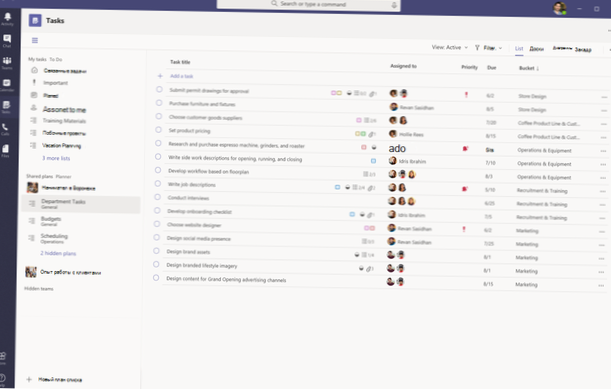Switch to the last tab after Charts
Image resolution: width=611 pixels, height=389 pixels.
pos(583,50)
